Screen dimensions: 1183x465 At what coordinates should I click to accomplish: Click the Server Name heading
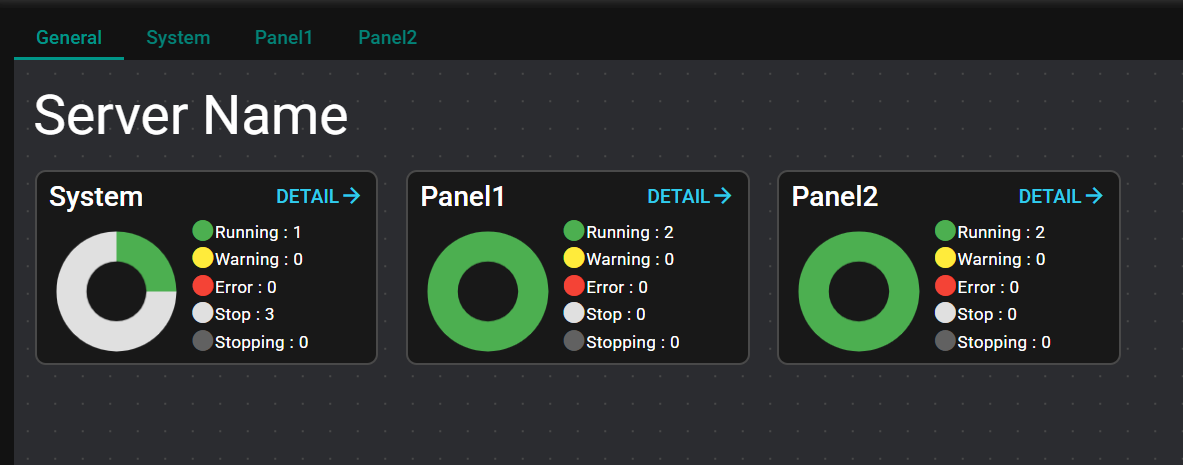click(191, 116)
